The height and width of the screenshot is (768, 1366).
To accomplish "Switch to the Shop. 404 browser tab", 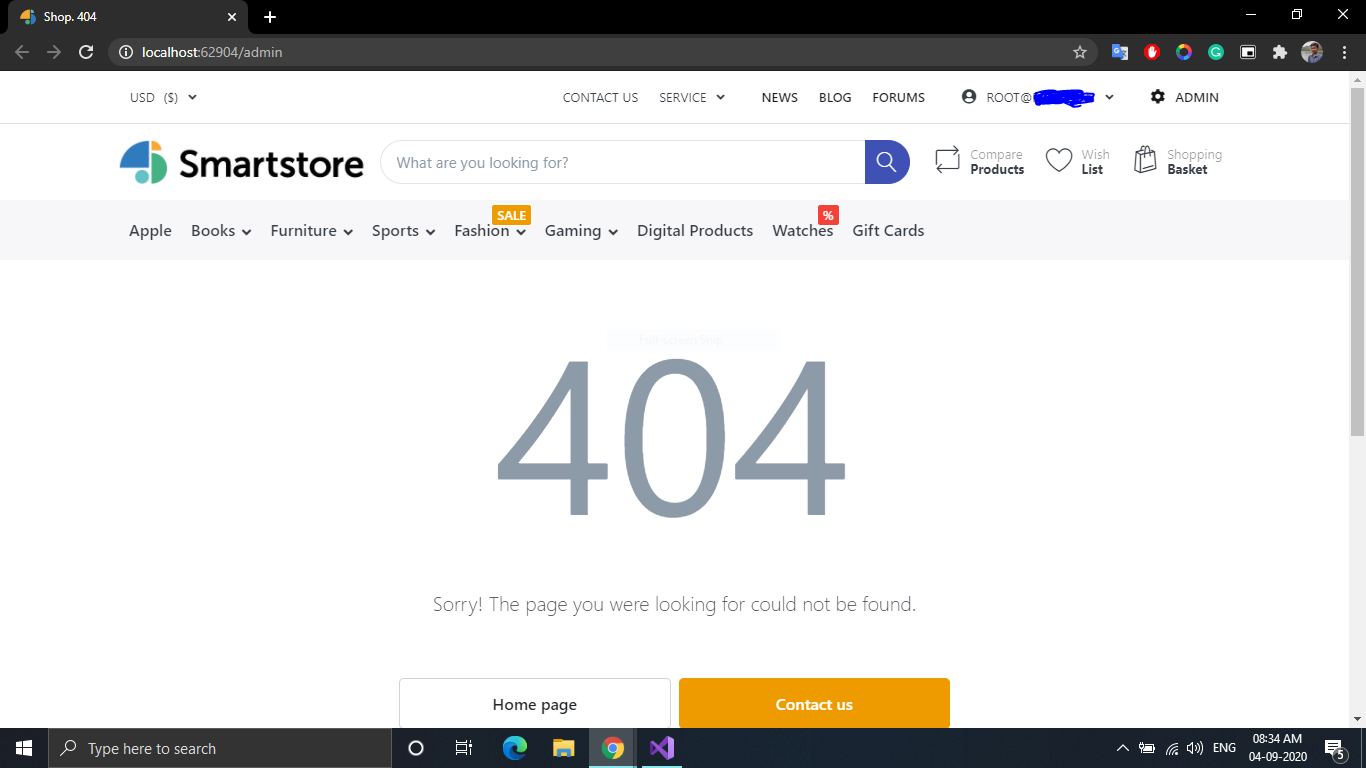I will point(120,16).
